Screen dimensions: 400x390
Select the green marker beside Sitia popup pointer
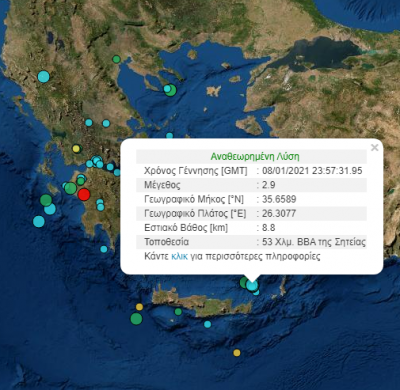click(x=244, y=282)
